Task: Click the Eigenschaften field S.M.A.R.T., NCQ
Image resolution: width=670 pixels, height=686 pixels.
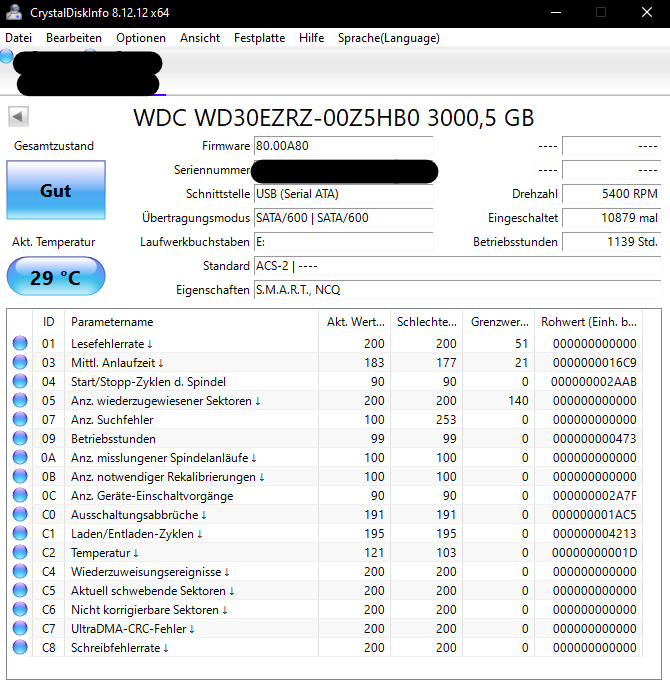Action: coord(457,290)
